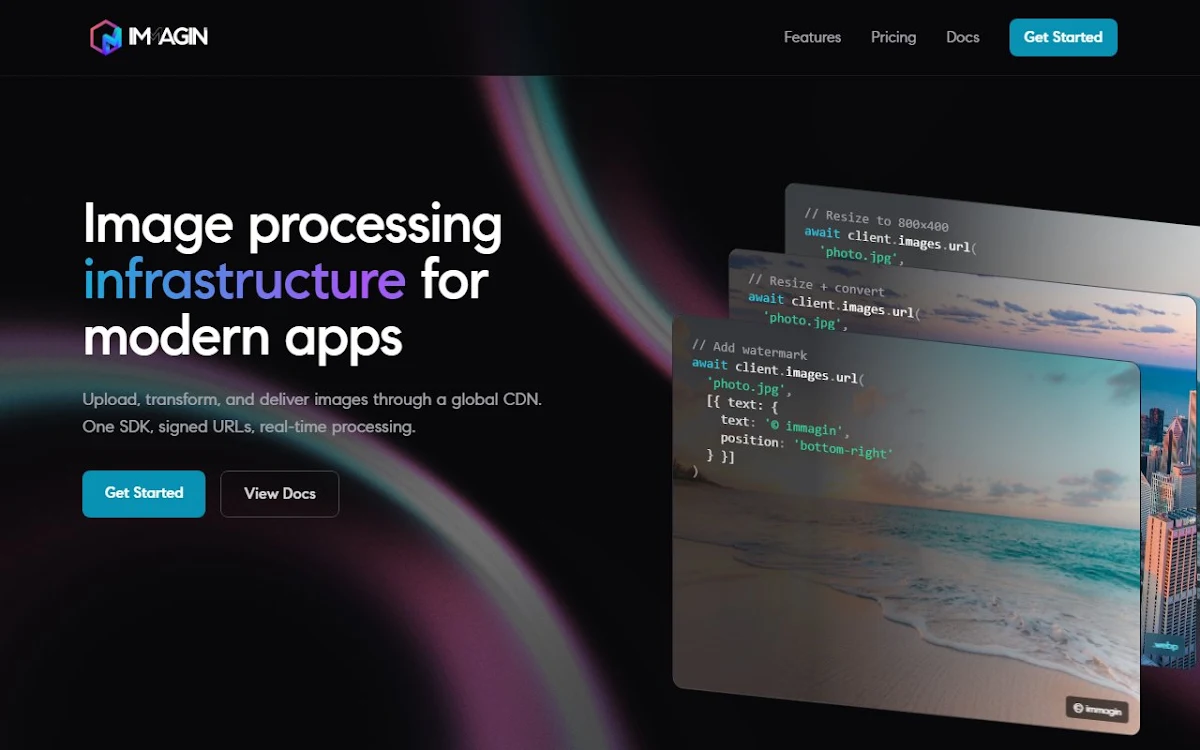This screenshot has height=750, width=1200.
Task: Click the "text: '© immagin'" code line
Action: (785, 426)
